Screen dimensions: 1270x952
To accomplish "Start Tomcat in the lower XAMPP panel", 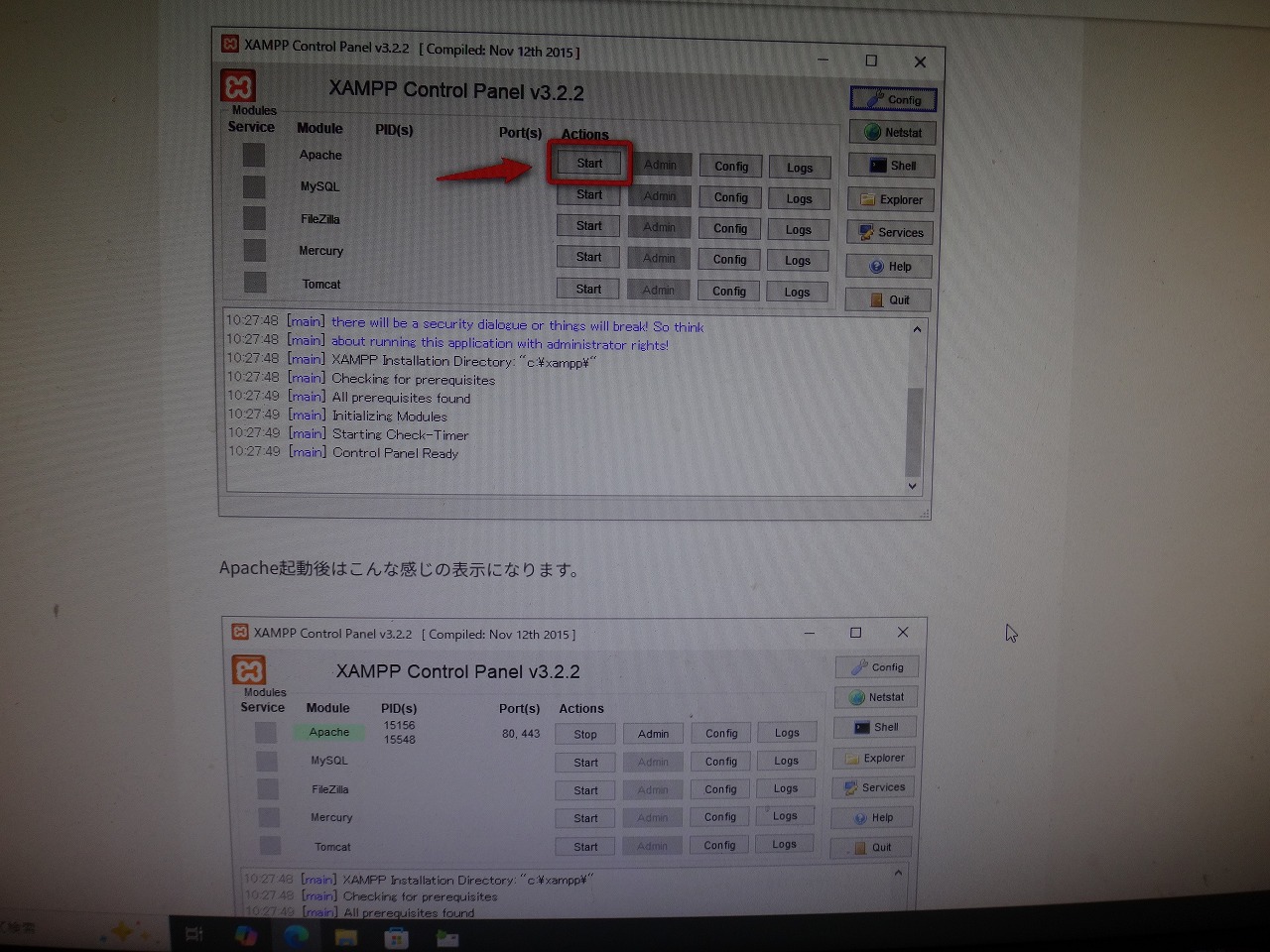I will (x=585, y=847).
